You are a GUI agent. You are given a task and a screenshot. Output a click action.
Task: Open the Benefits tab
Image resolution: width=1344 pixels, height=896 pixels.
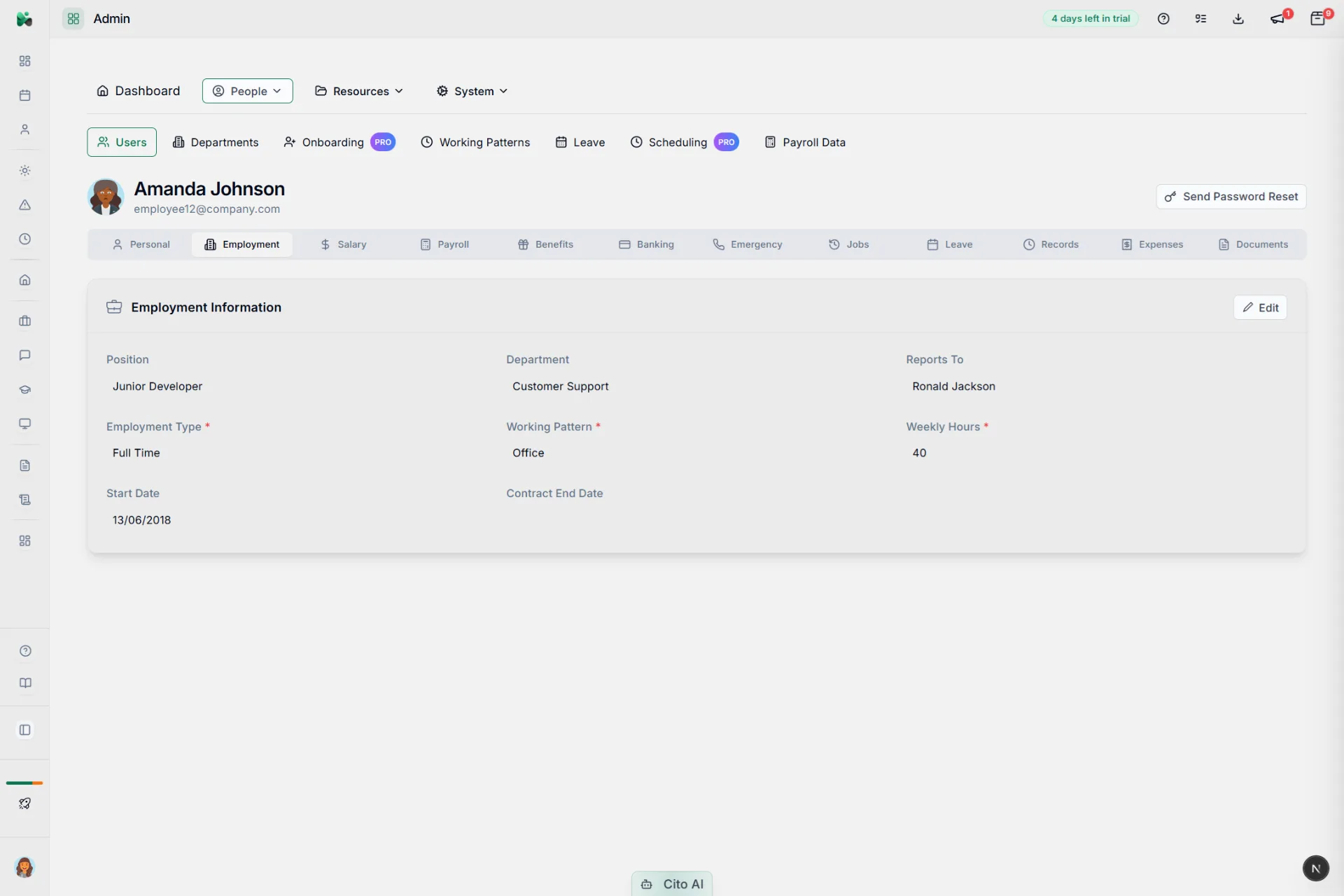[x=545, y=244]
